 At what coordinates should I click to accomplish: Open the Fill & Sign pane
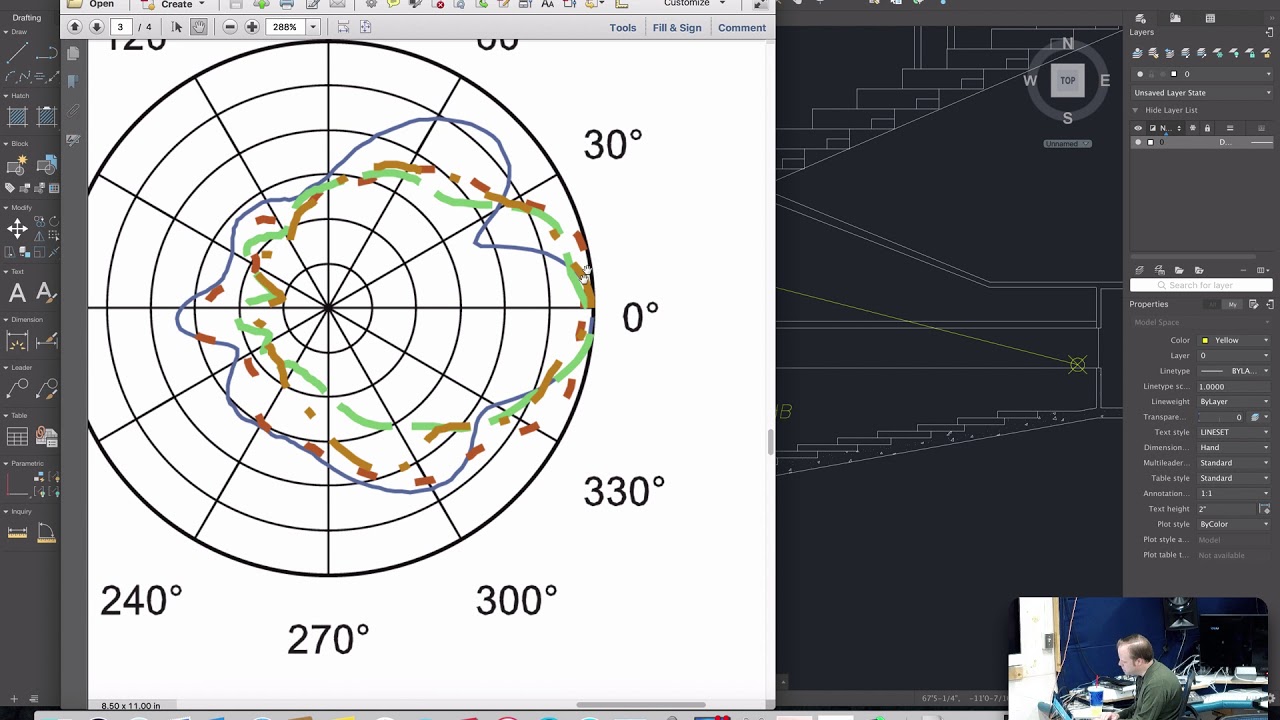(x=677, y=28)
